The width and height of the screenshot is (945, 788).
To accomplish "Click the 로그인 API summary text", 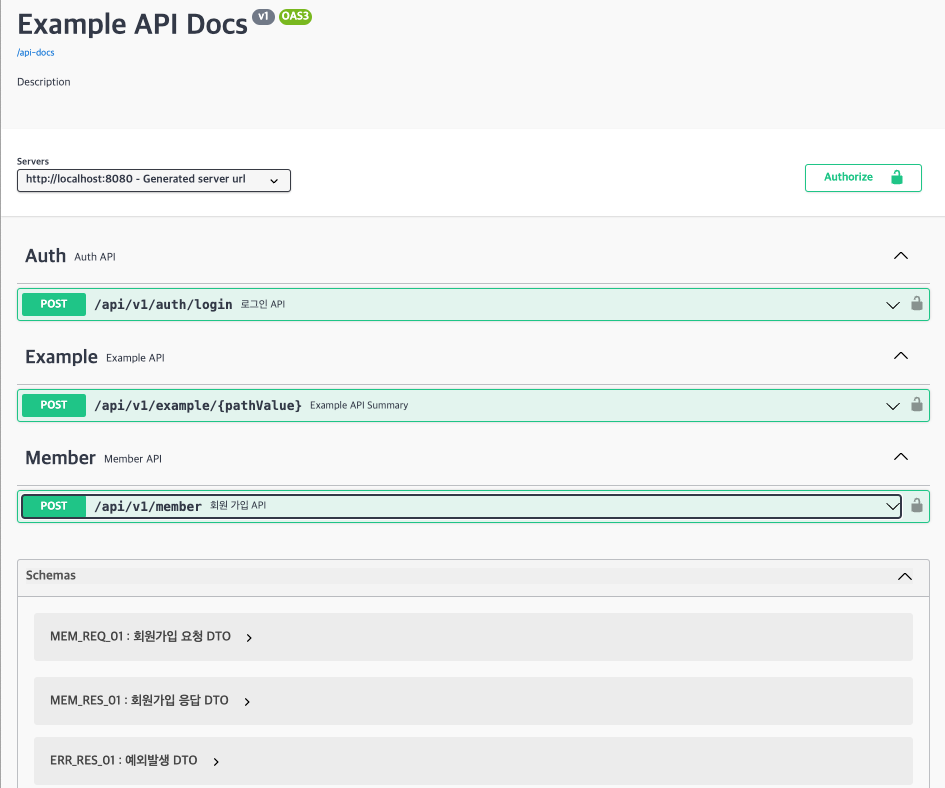I will (263, 304).
